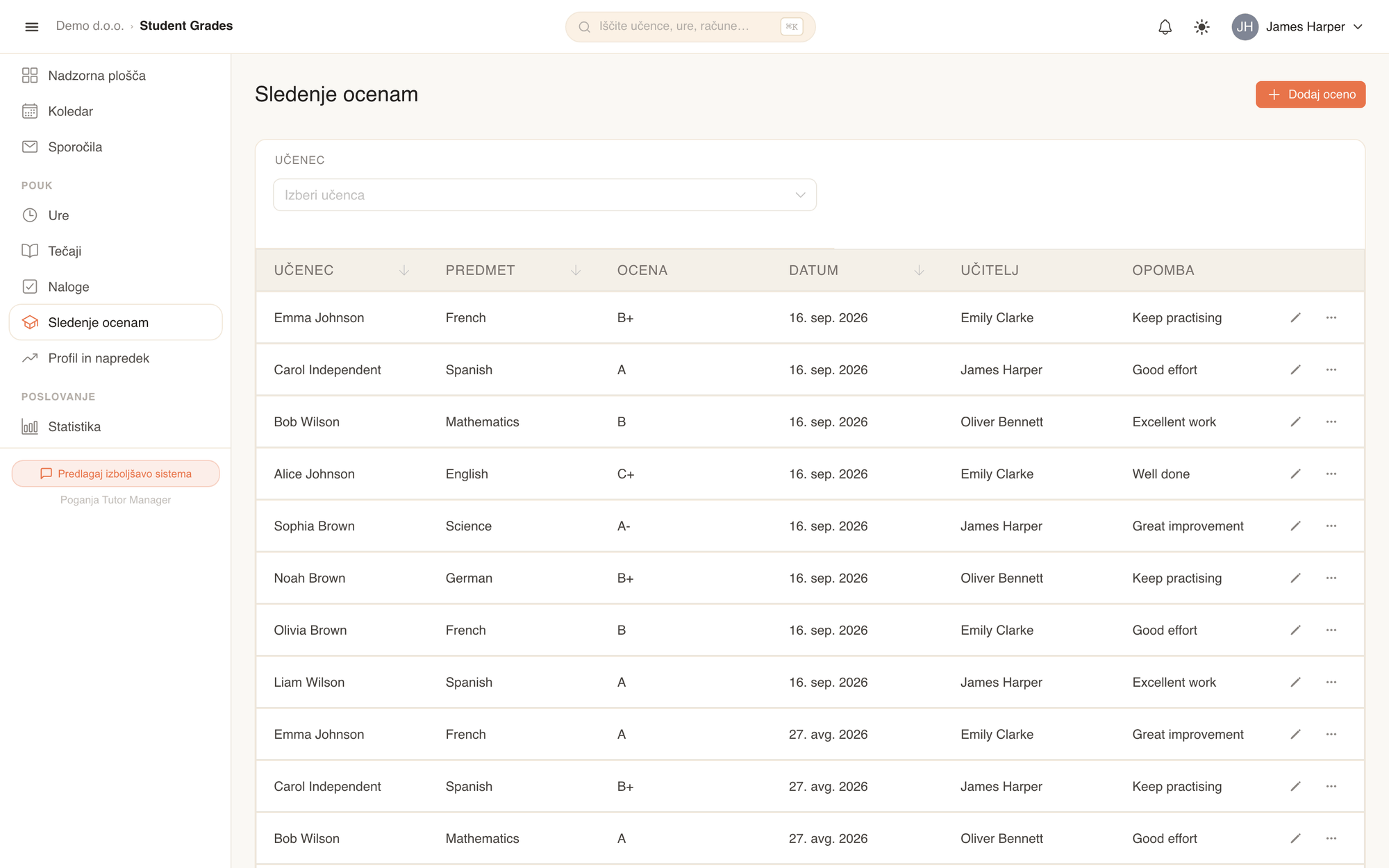Open Koledar in sidebar
The width and height of the screenshot is (1389, 868).
coord(115,111)
